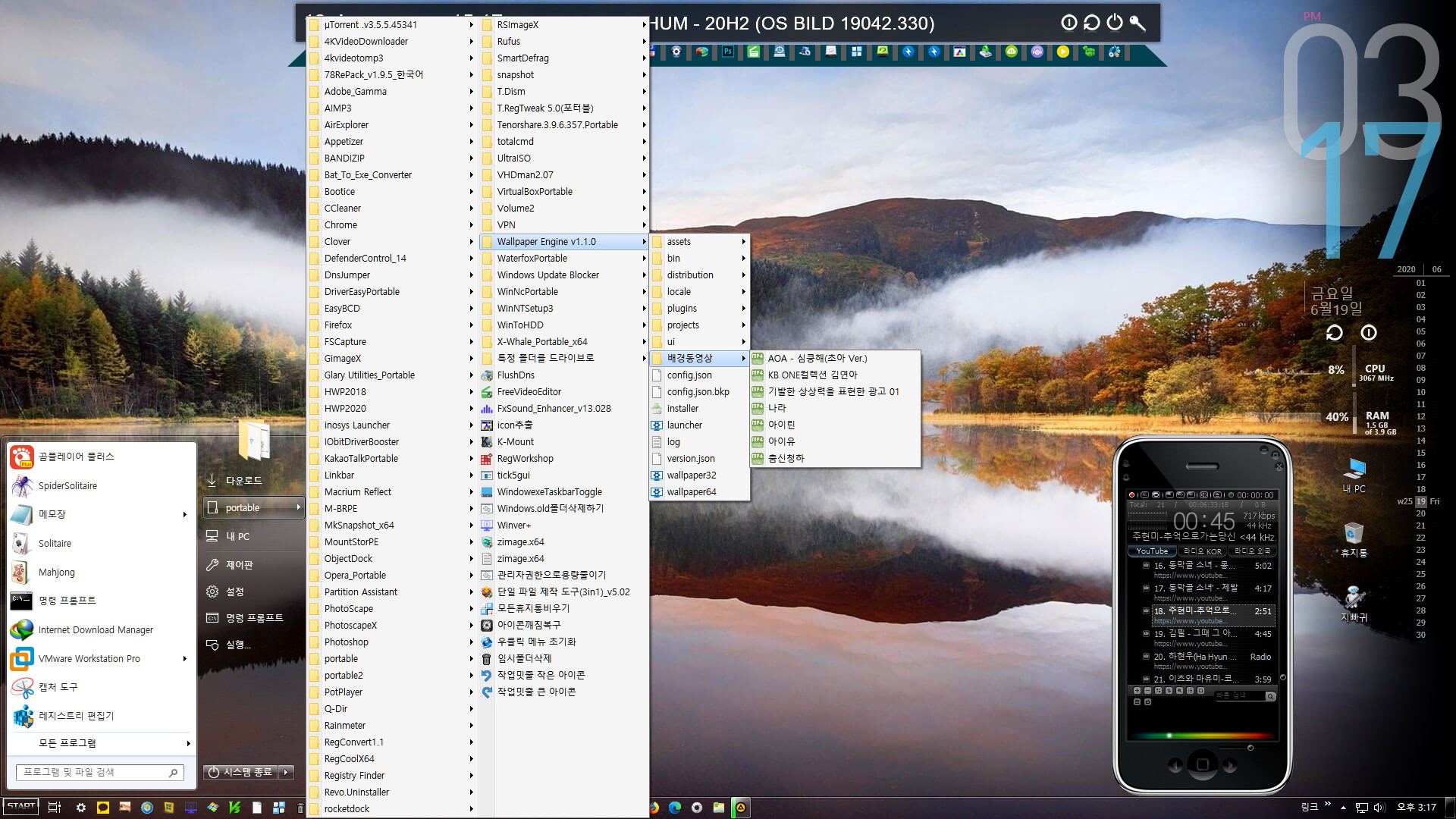Expand the Wallpaper Engine v1.1.0 submenu arrow

[x=644, y=242]
